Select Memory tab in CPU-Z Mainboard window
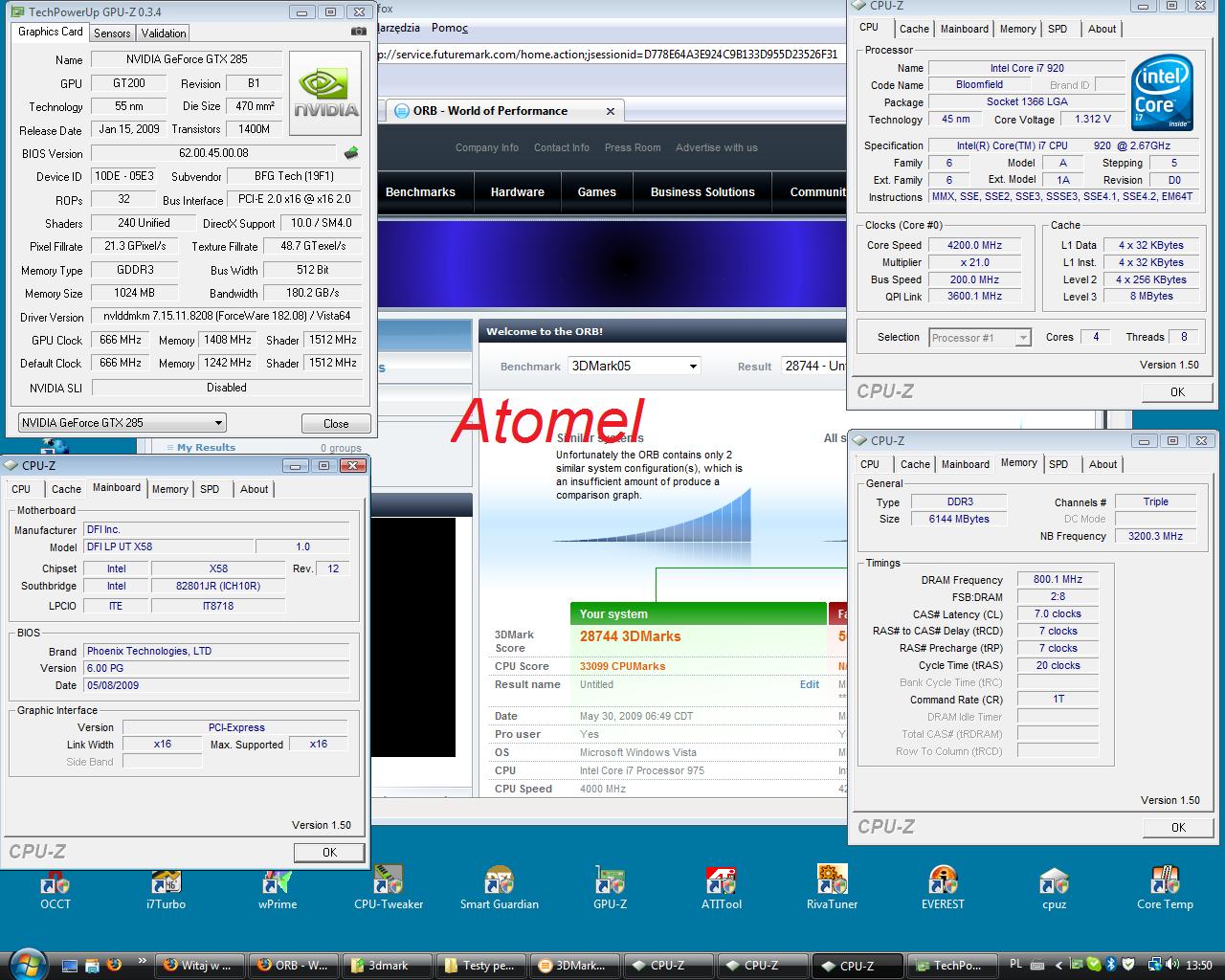Image resolution: width=1225 pixels, height=980 pixels. coord(169,489)
